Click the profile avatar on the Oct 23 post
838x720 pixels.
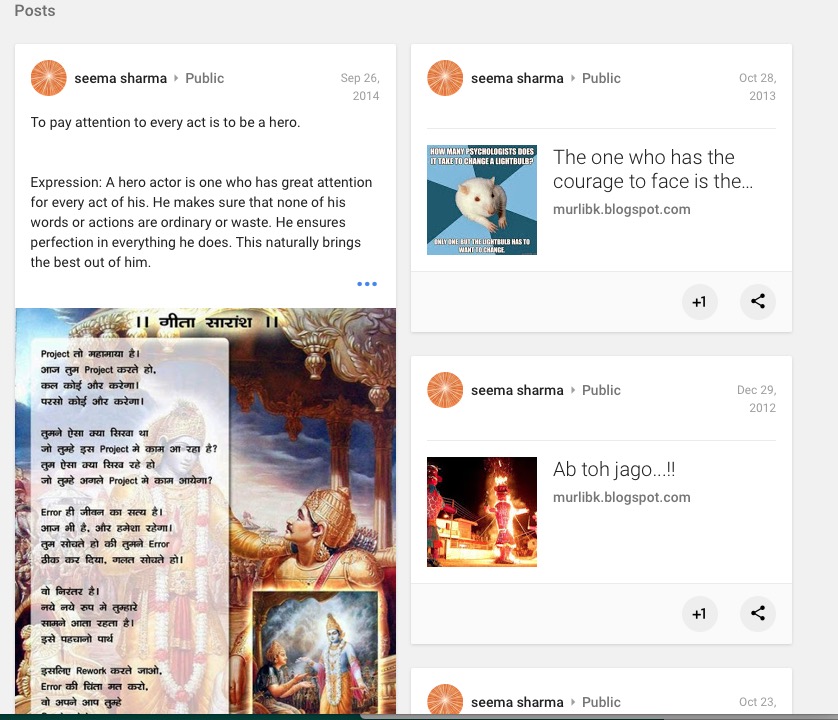(445, 701)
